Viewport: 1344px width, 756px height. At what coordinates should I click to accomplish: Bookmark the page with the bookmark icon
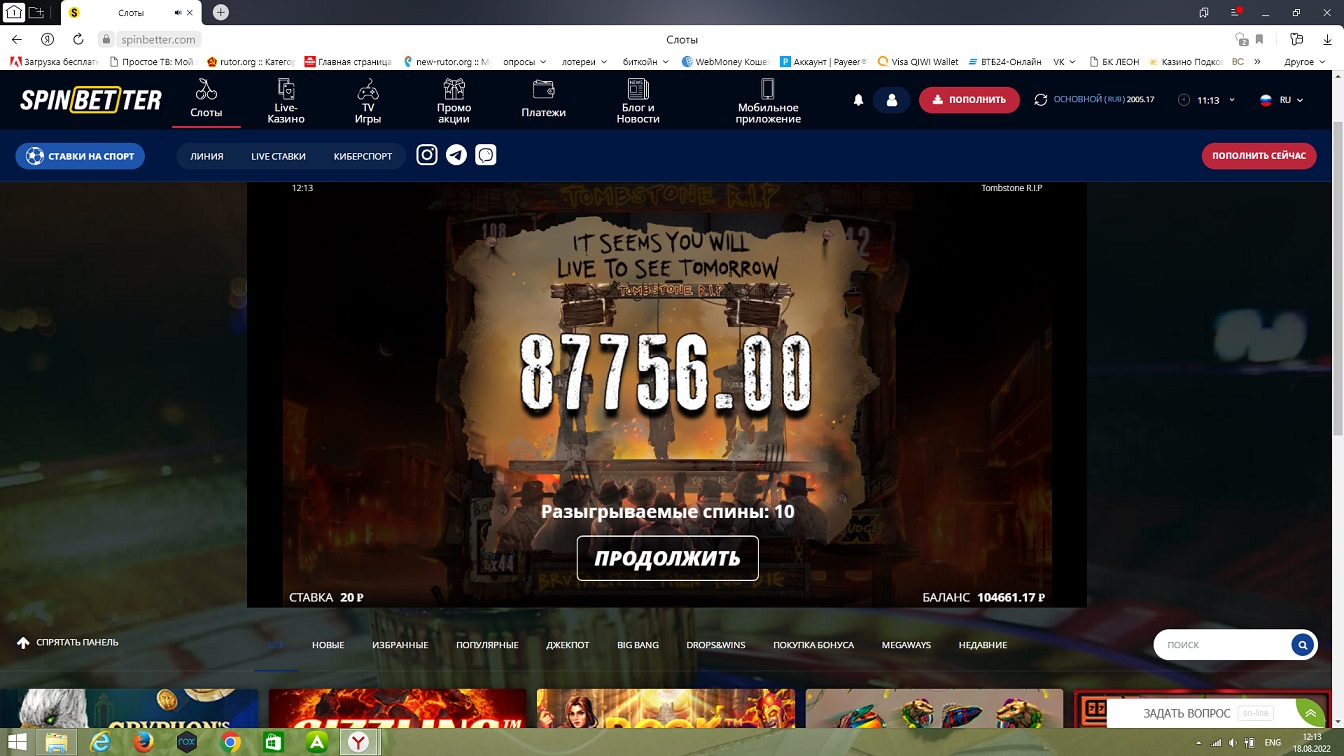tap(1259, 39)
